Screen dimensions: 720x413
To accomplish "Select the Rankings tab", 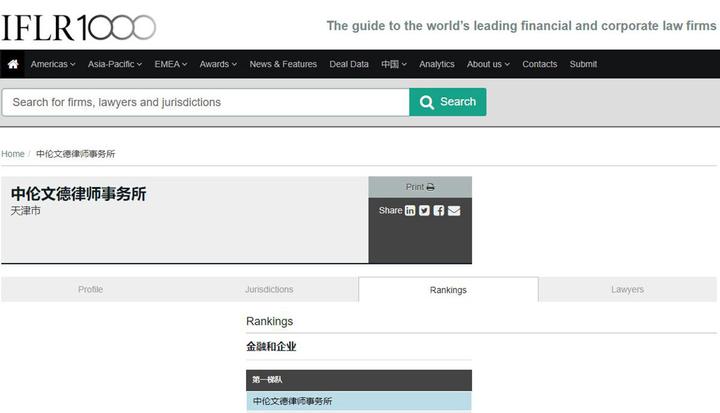I will (x=448, y=289).
